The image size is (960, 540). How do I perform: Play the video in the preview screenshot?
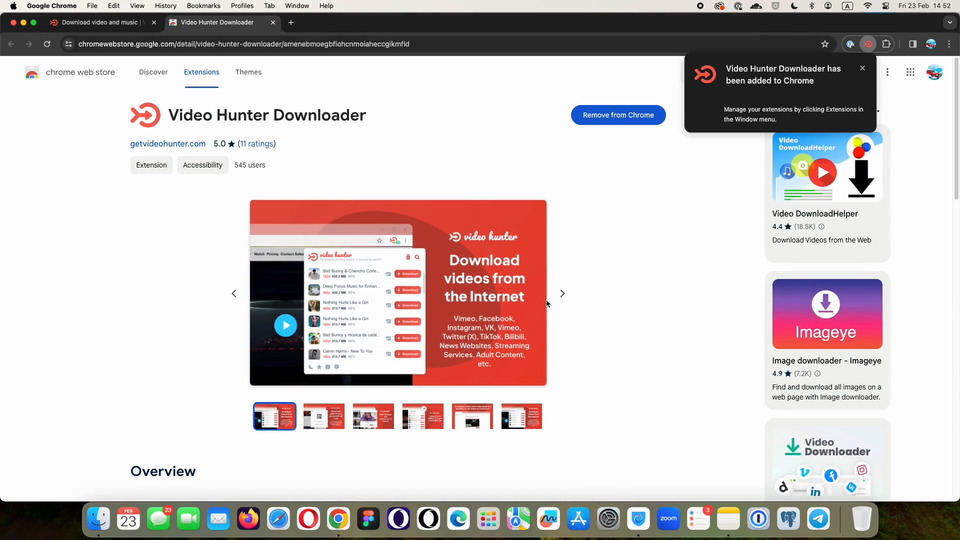(x=285, y=325)
